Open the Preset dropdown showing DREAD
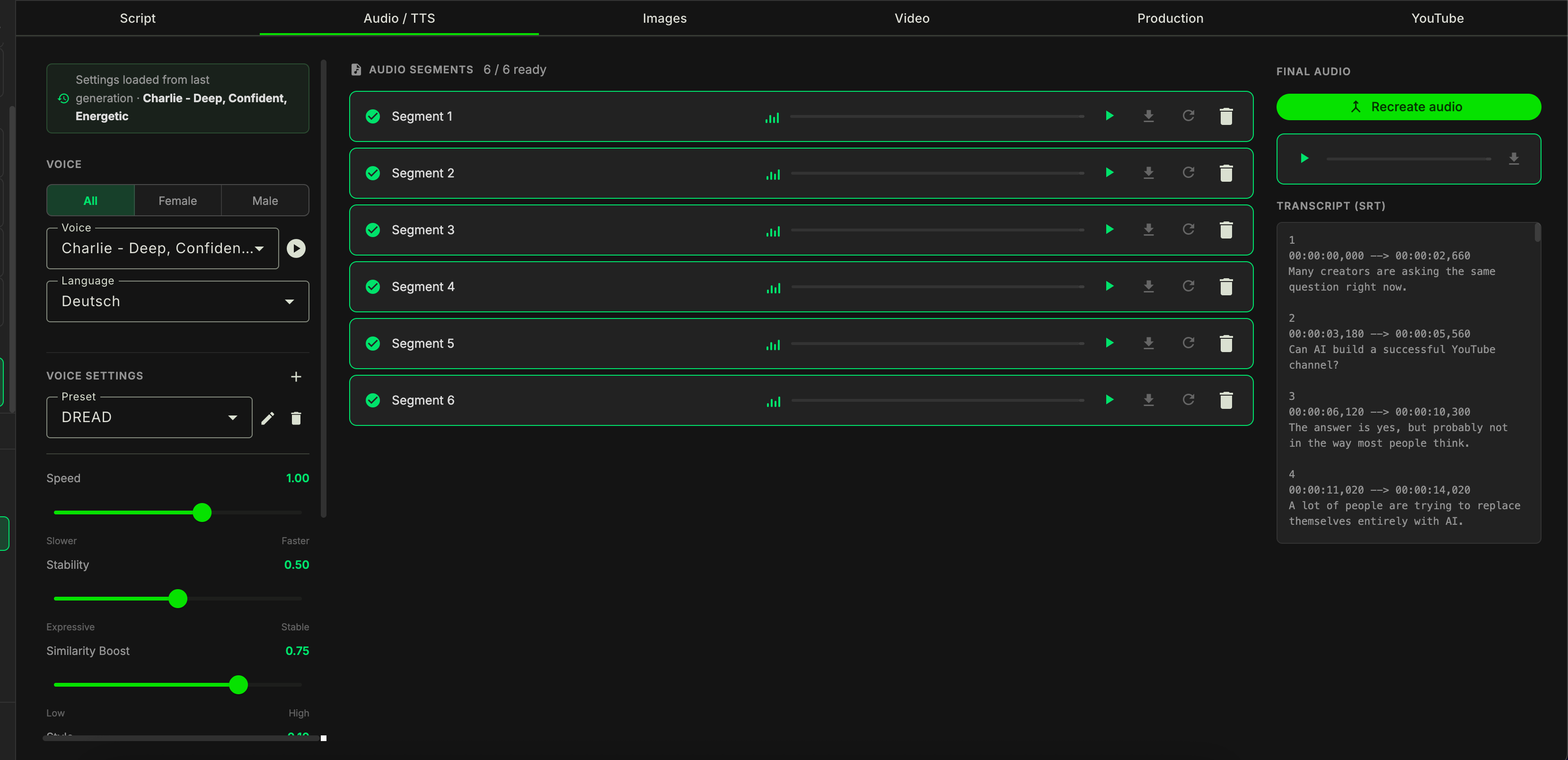The width and height of the screenshot is (1568, 760). 149,417
